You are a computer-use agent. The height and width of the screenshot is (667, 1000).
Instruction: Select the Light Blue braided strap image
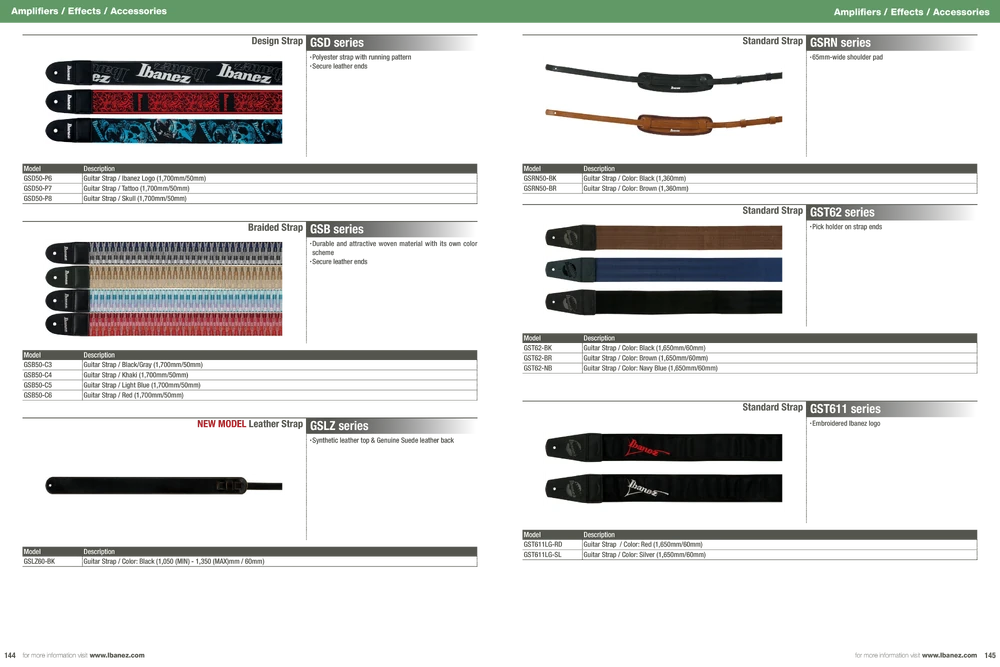[x=164, y=300]
